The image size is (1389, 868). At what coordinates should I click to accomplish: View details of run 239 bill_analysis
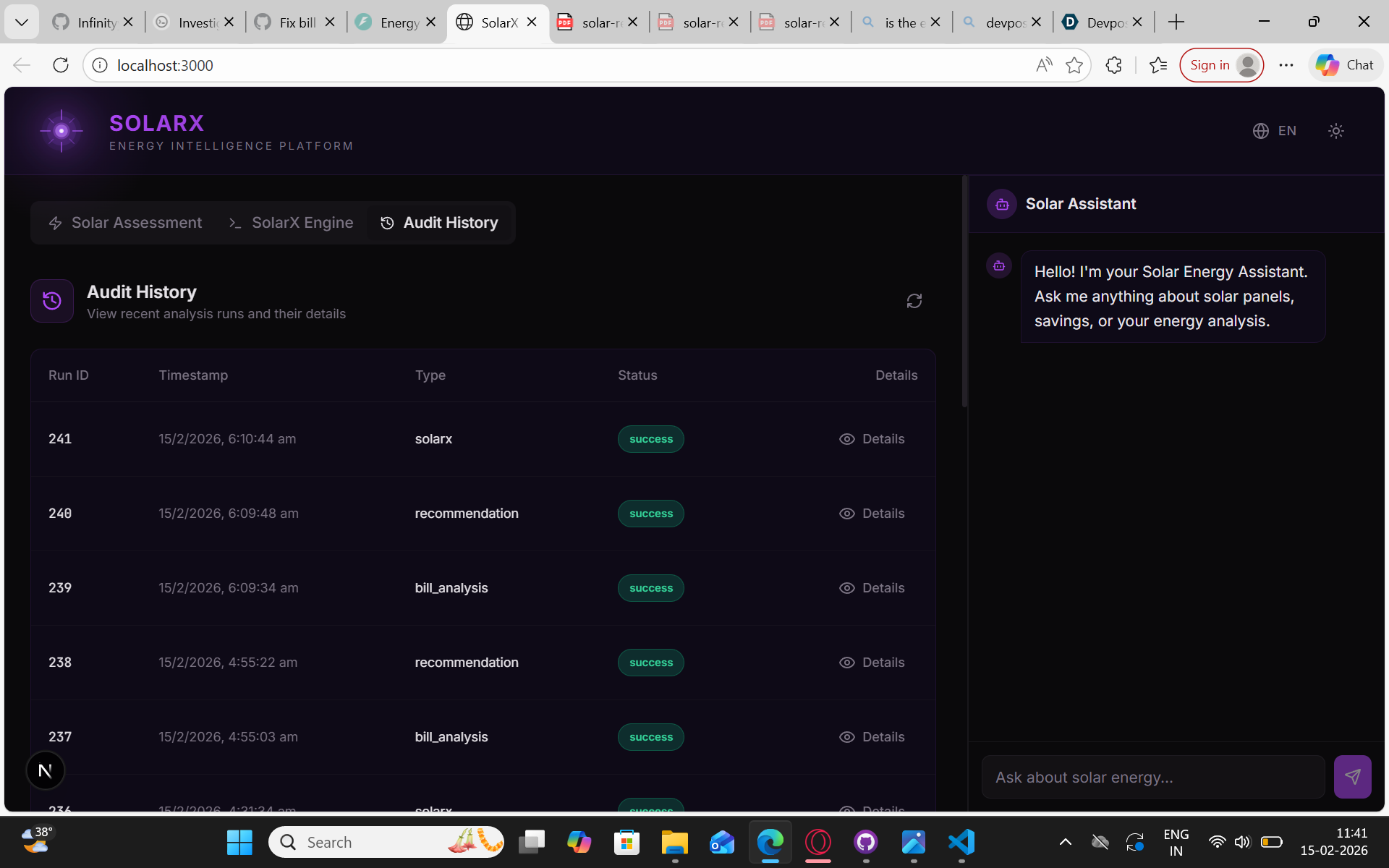coord(872,588)
